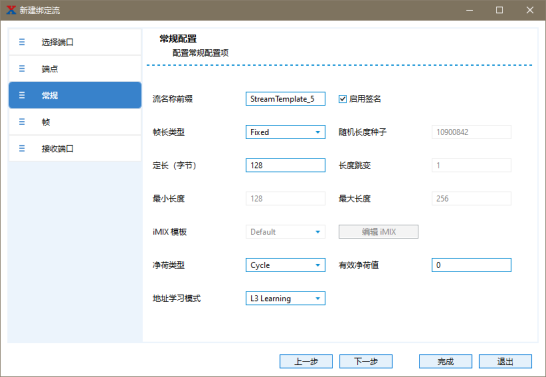The width and height of the screenshot is (546, 377).
Task: Click the 常规配置 heading text
Action: 178,39
